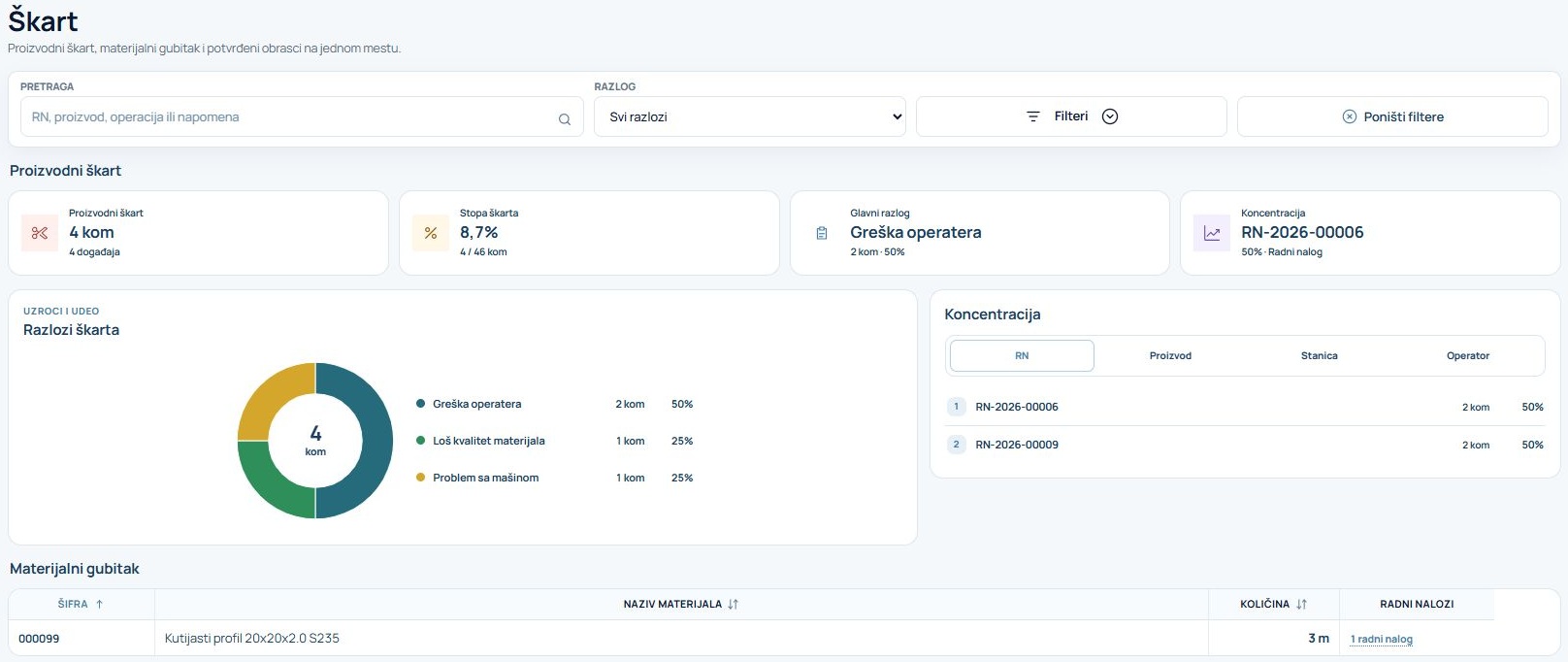This screenshot has width=1568, height=662.
Task: Click the percent icon on Stopa škarta card
Action: point(431,233)
